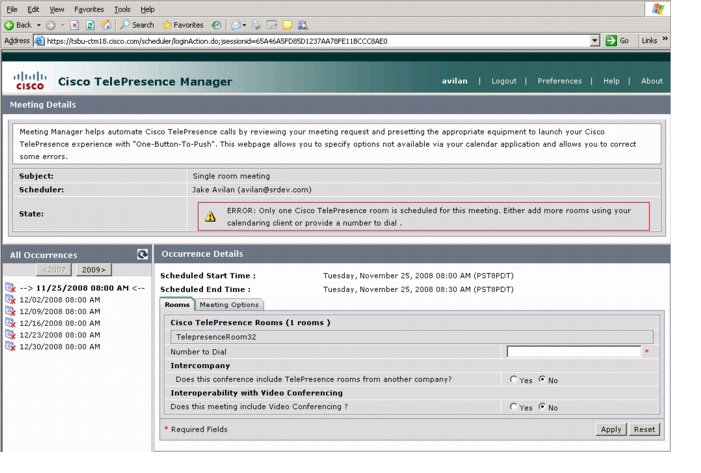Switch to the Meeting Options tab

point(229,304)
